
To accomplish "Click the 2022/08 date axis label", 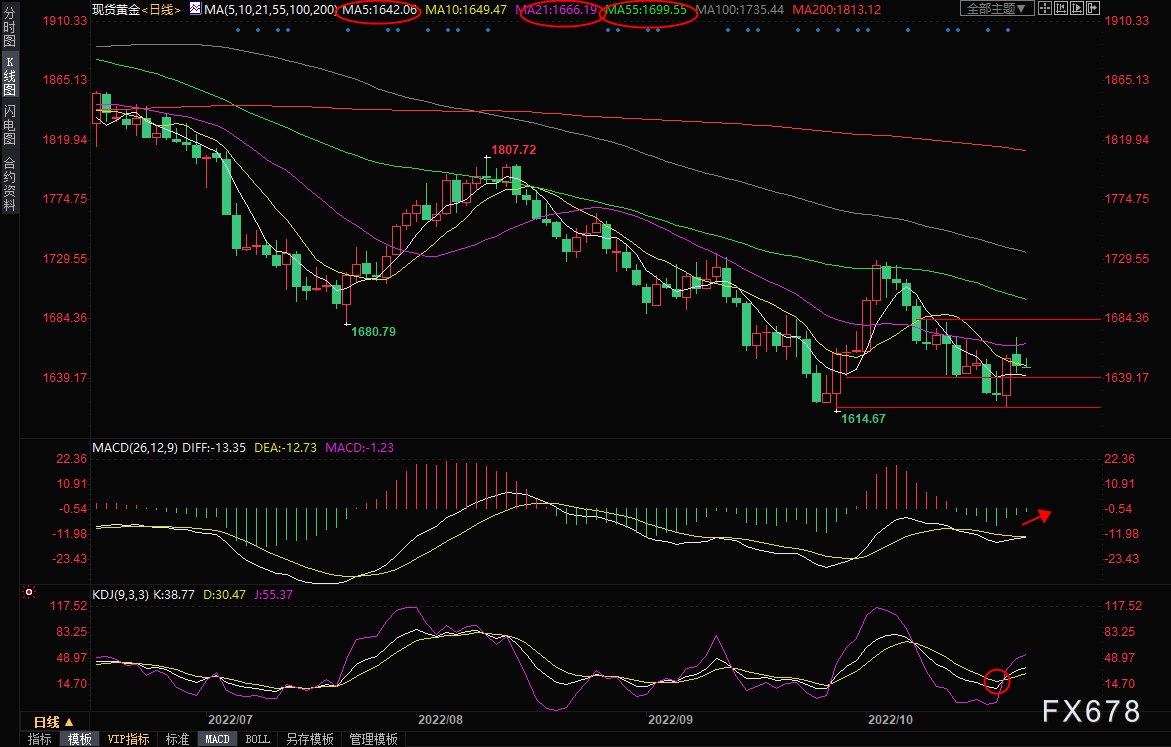I will click(x=441, y=719).
